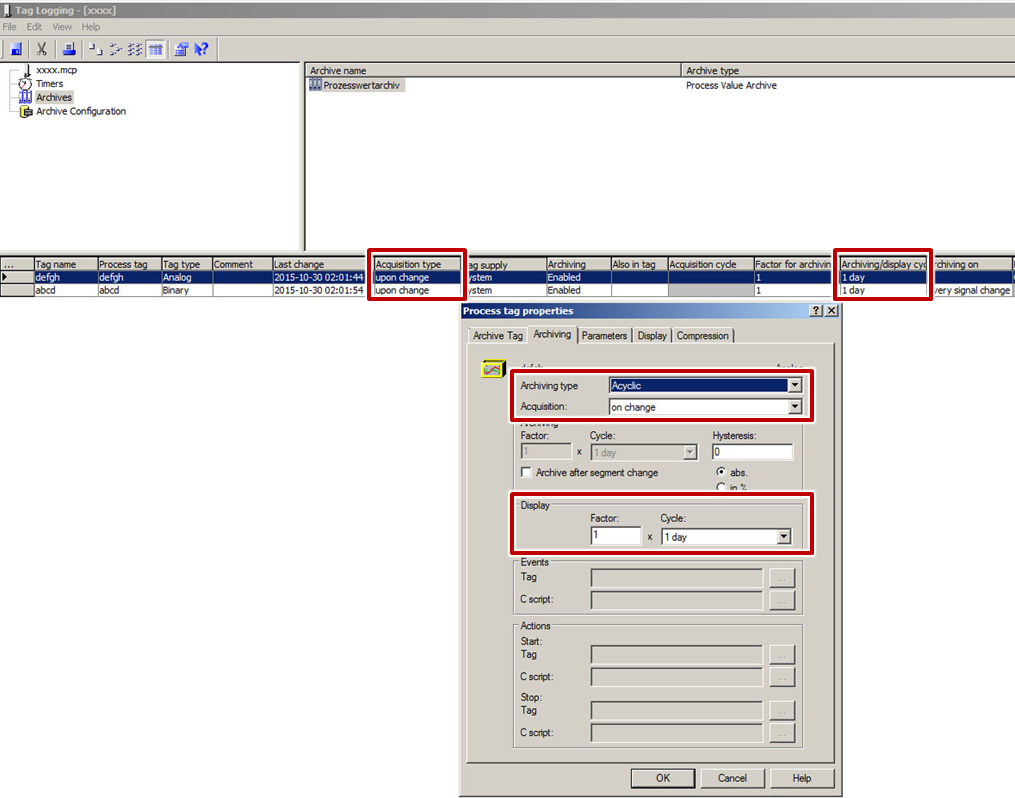1015x798 pixels.
Task: Click the Archiving Factor input field
Action: (546, 451)
